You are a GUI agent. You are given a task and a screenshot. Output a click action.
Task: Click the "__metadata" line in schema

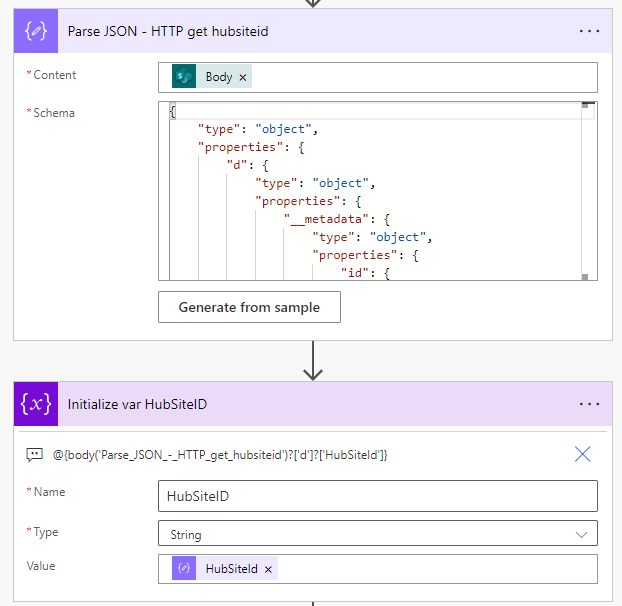coord(337,219)
